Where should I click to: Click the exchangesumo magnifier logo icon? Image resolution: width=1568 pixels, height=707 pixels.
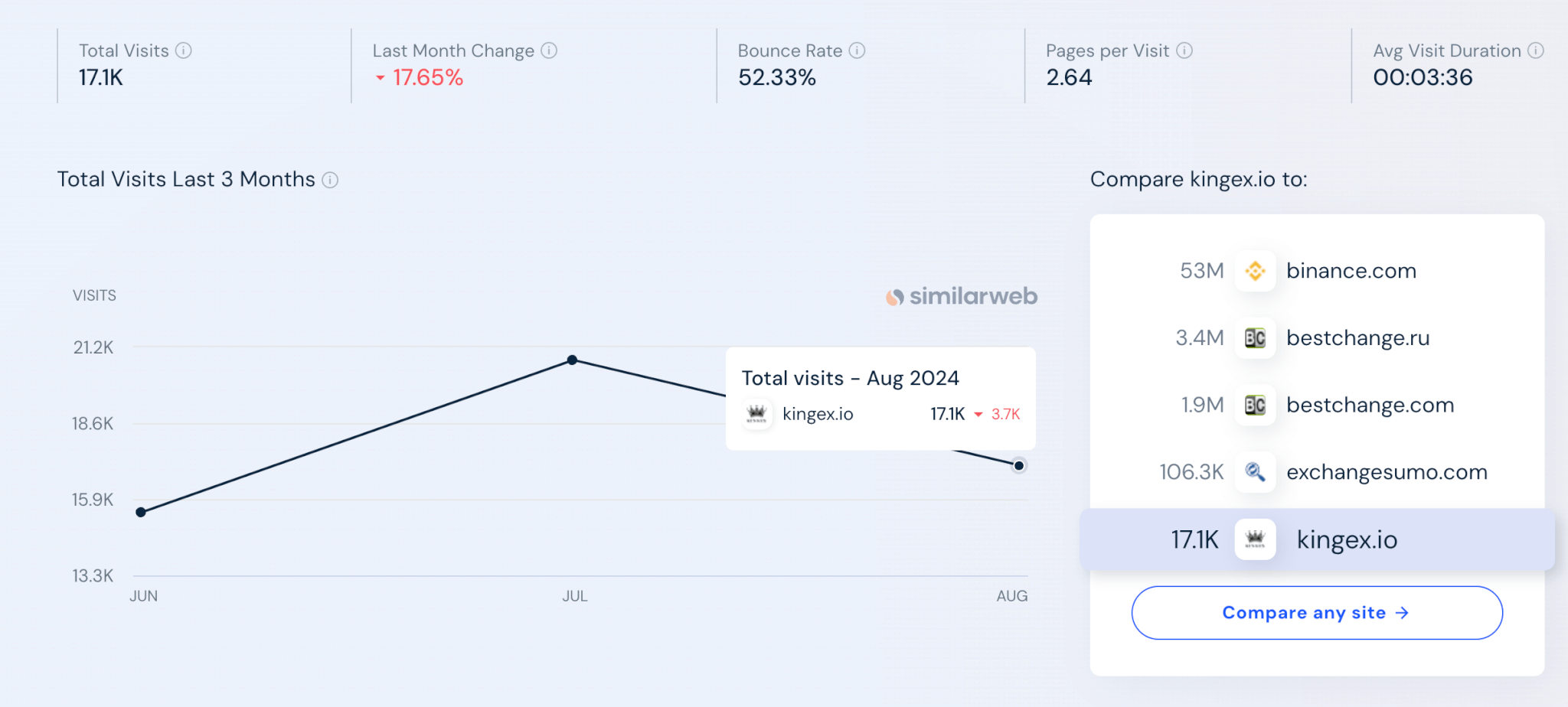click(x=1255, y=472)
